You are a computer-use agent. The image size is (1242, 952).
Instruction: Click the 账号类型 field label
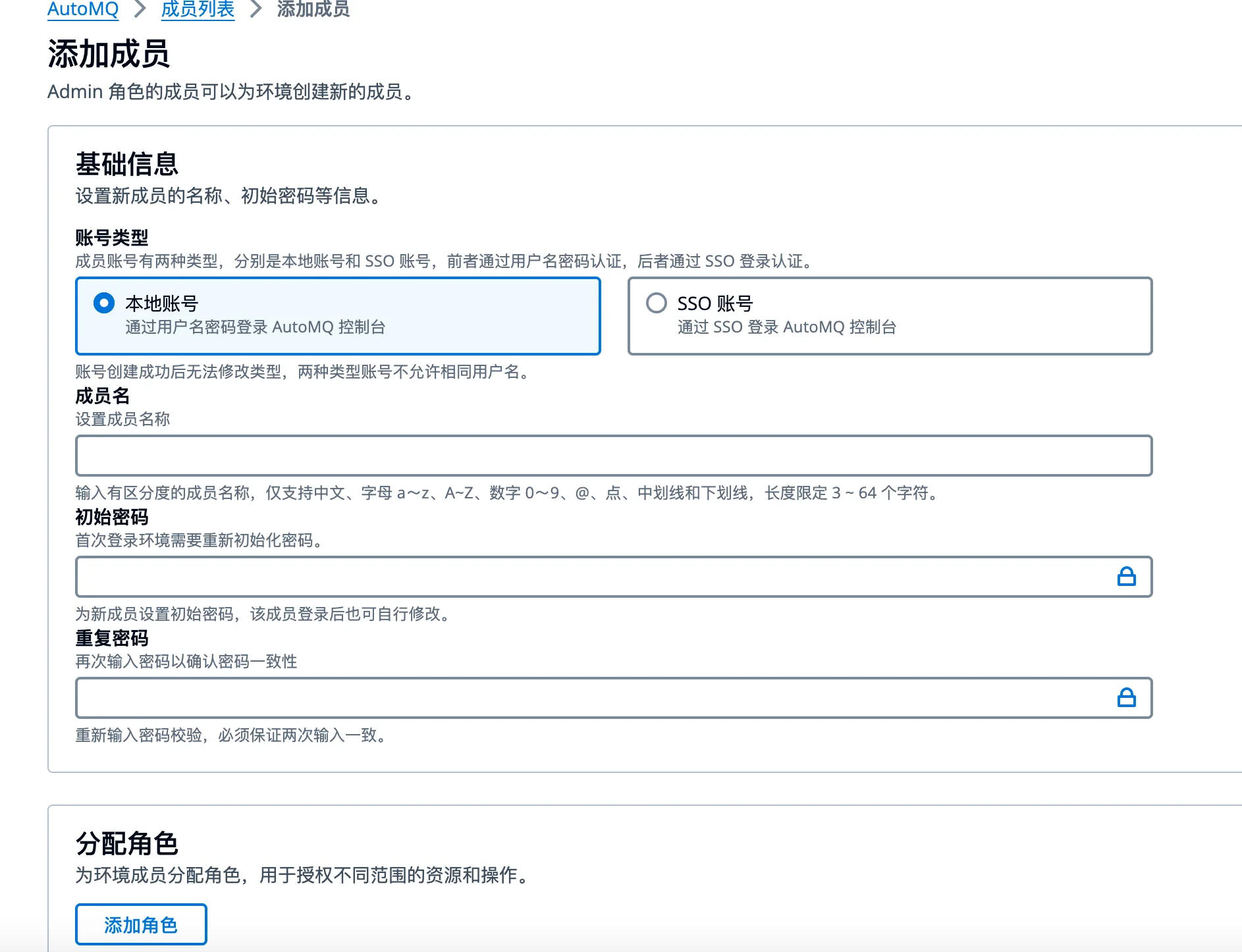(x=112, y=238)
